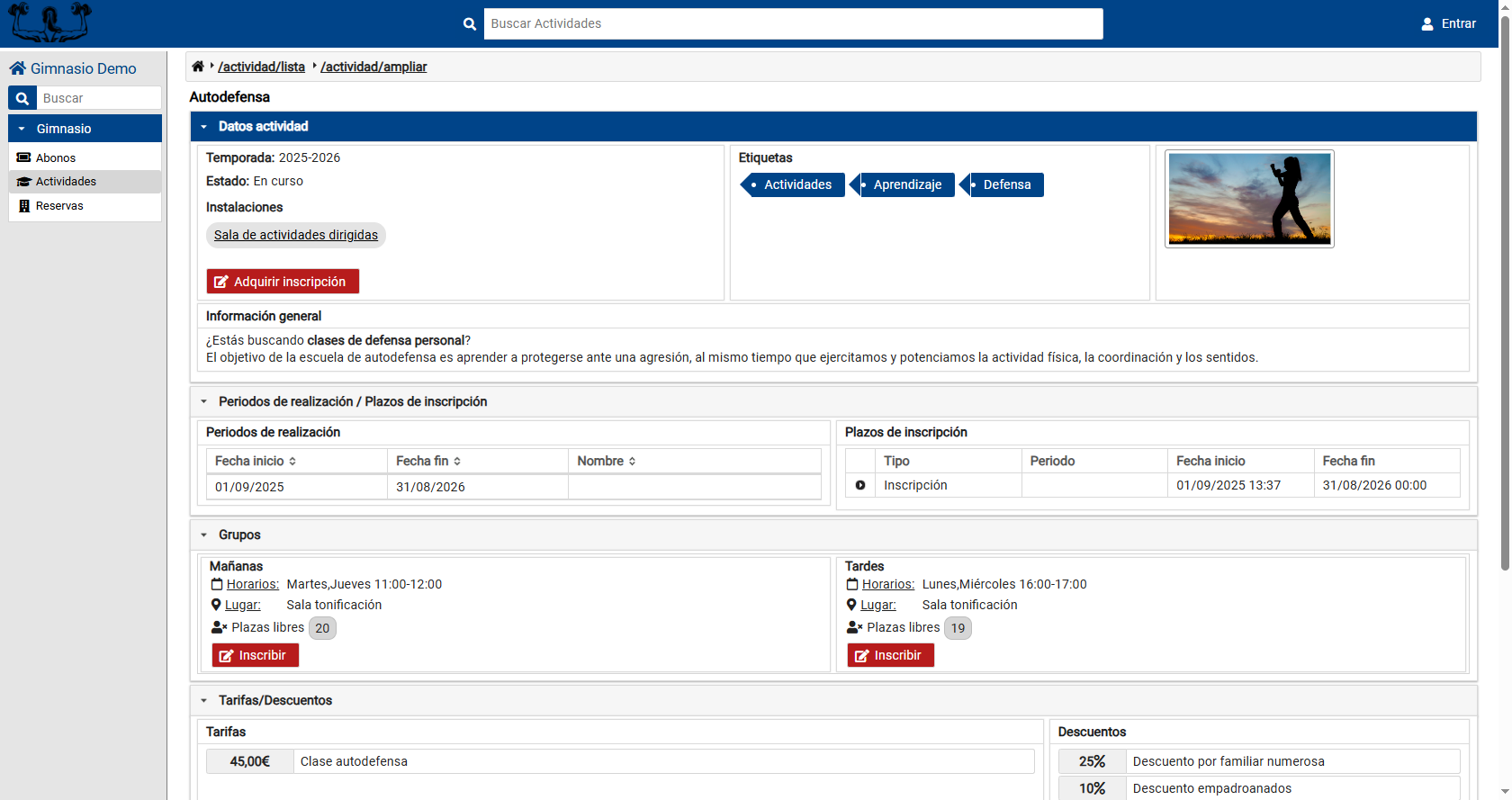Click the sidebar search magnifier button

tap(22, 98)
